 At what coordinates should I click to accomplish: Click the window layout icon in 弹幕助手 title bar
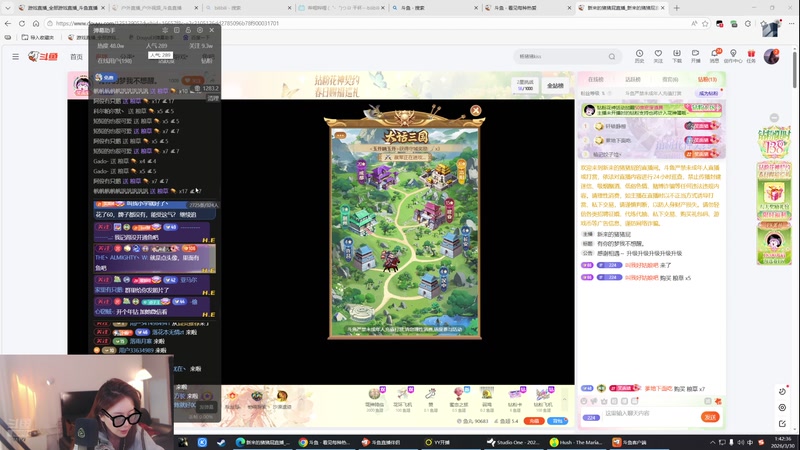coord(177,30)
